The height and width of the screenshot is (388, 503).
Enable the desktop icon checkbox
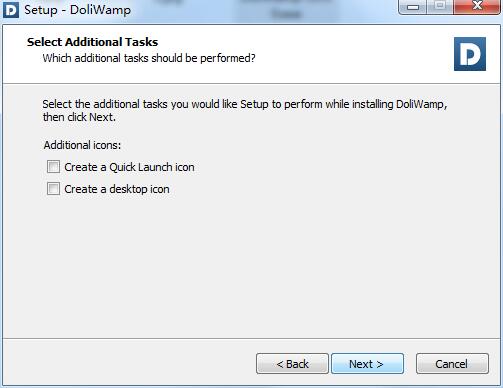pos(53,189)
